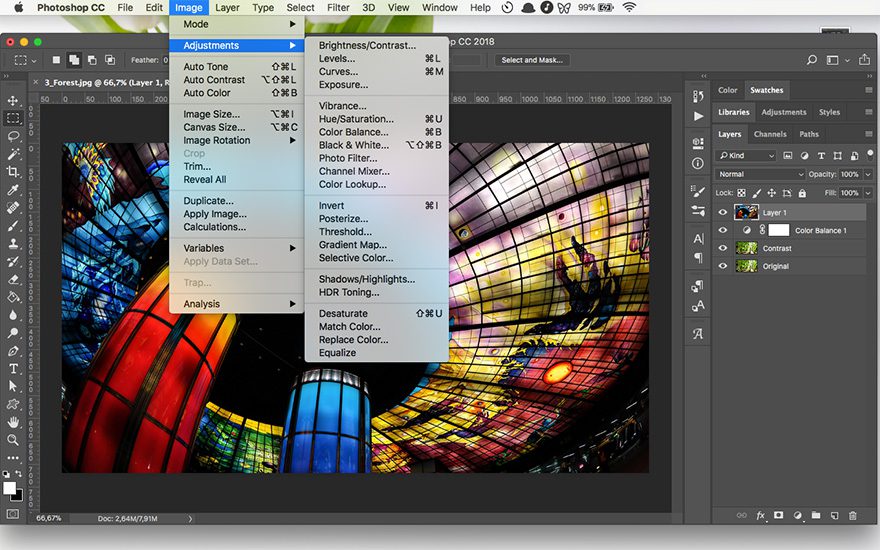This screenshot has height=550, width=880.
Task: Create a new group folder icon
Action: (x=816, y=515)
